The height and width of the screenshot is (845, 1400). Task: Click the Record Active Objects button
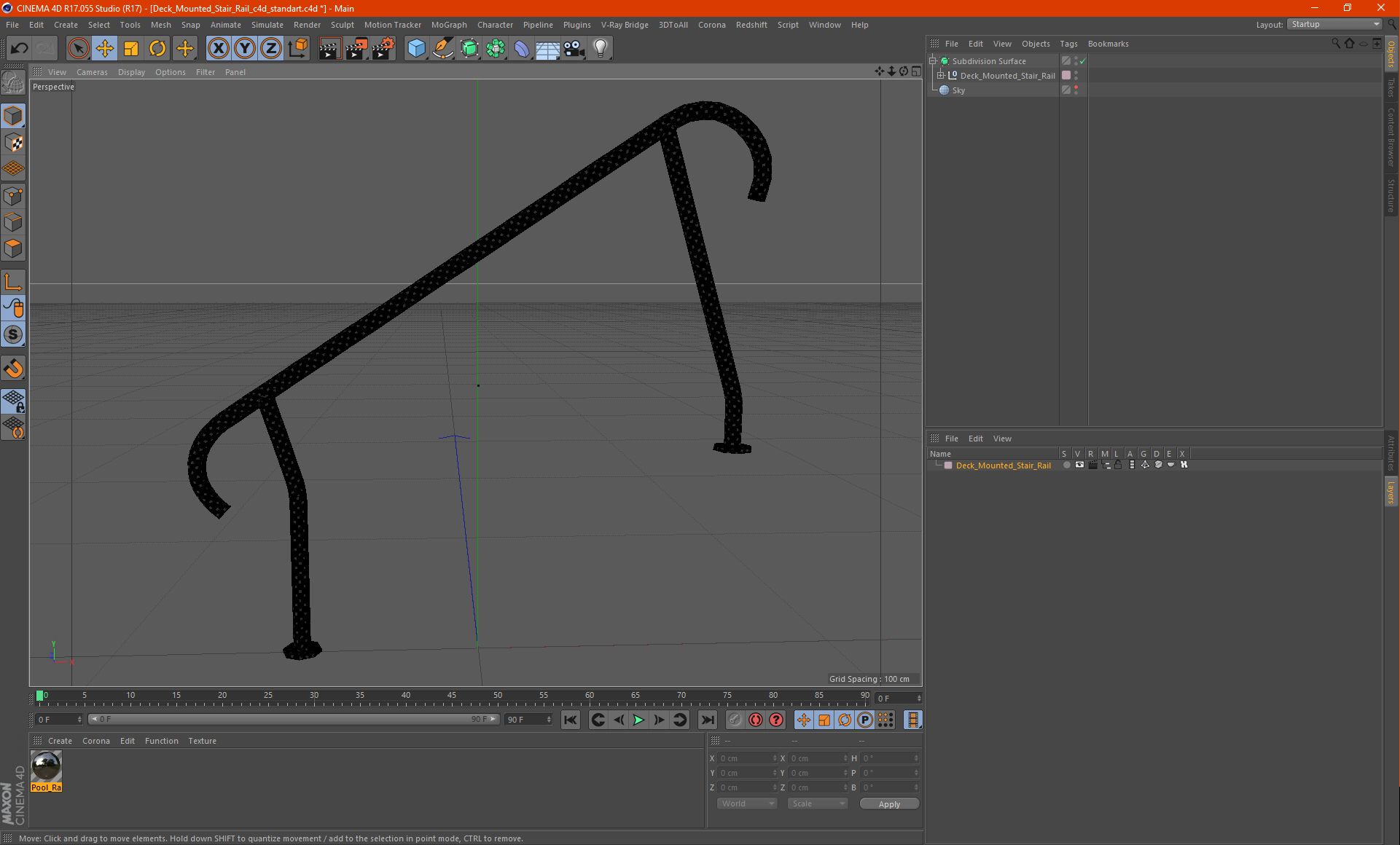coord(735,720)
